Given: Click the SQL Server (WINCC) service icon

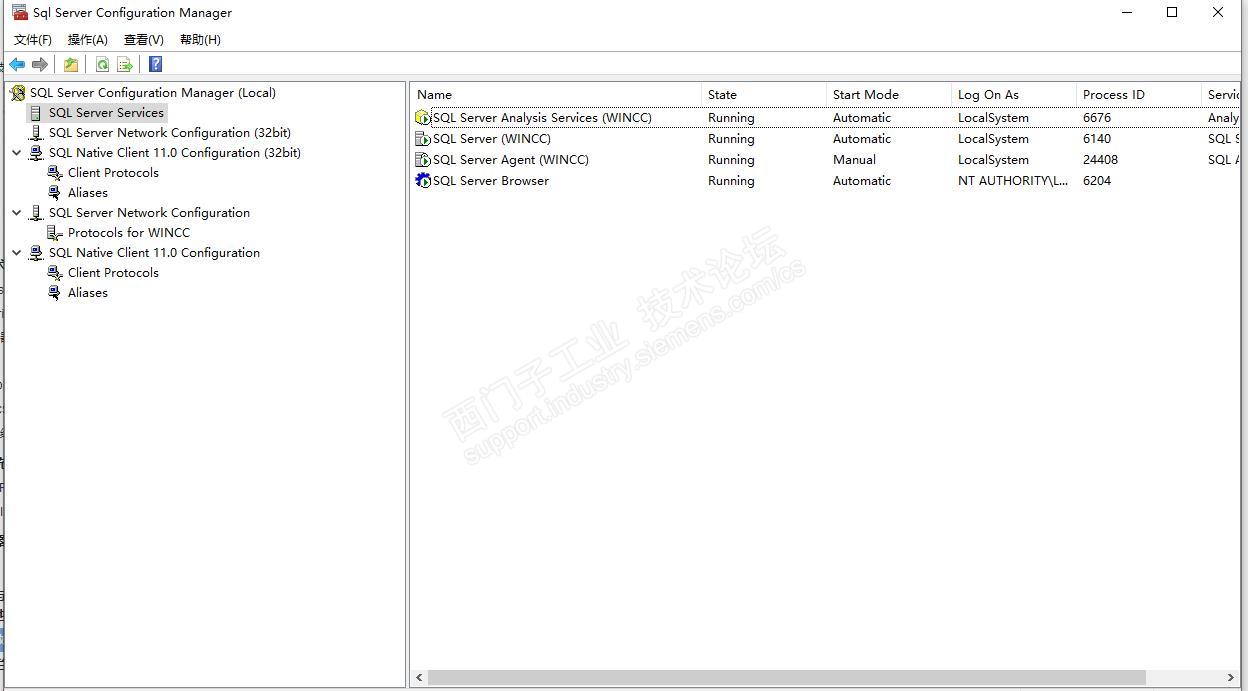Looking at the screenshot, I should pos(423,139).
